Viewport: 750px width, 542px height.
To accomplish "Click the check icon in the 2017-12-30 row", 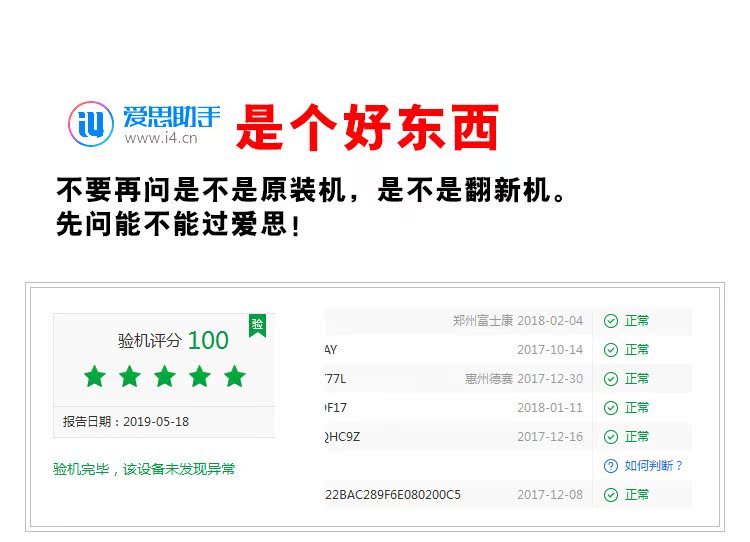I will [611, 379].
